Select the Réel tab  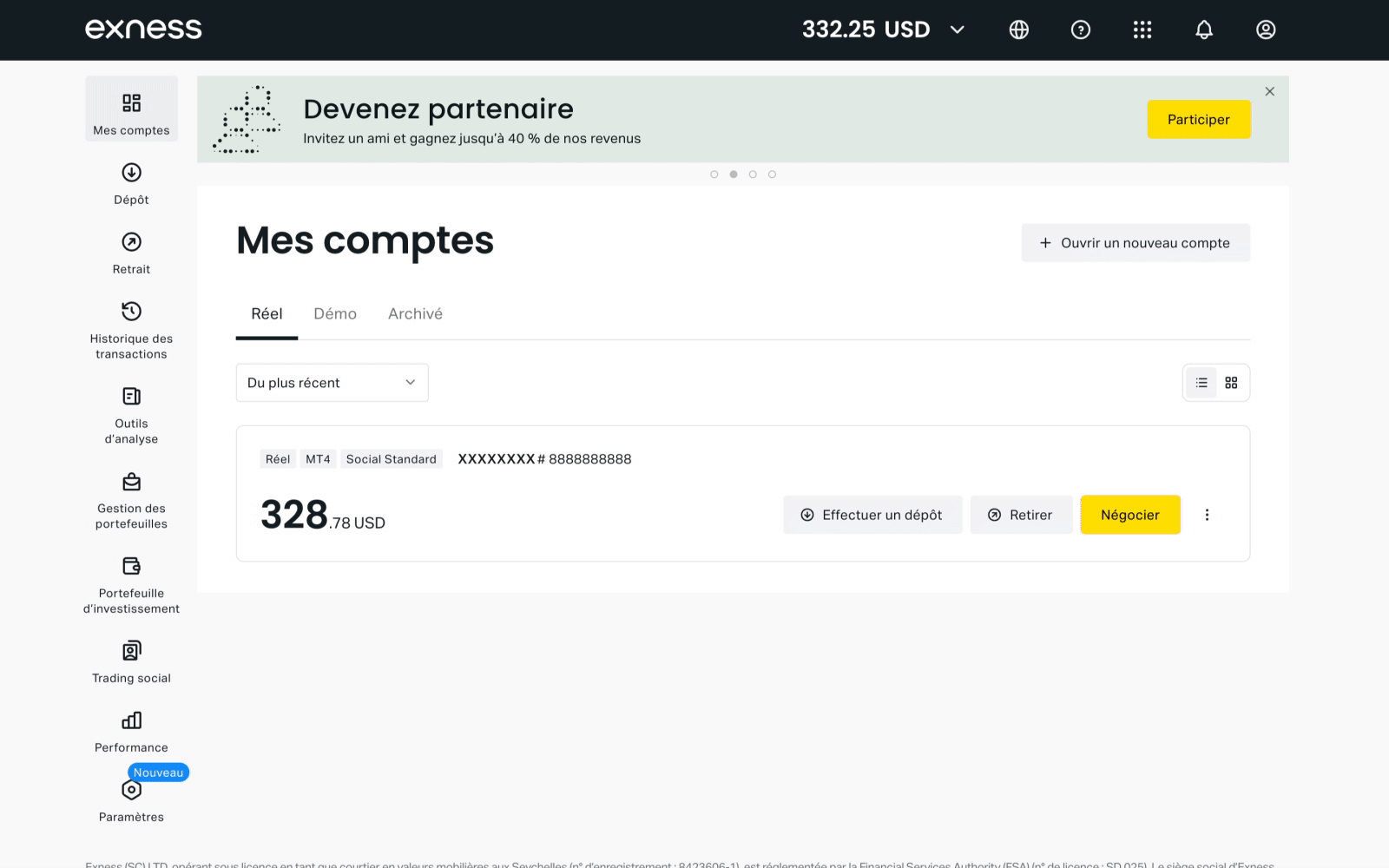267,314
